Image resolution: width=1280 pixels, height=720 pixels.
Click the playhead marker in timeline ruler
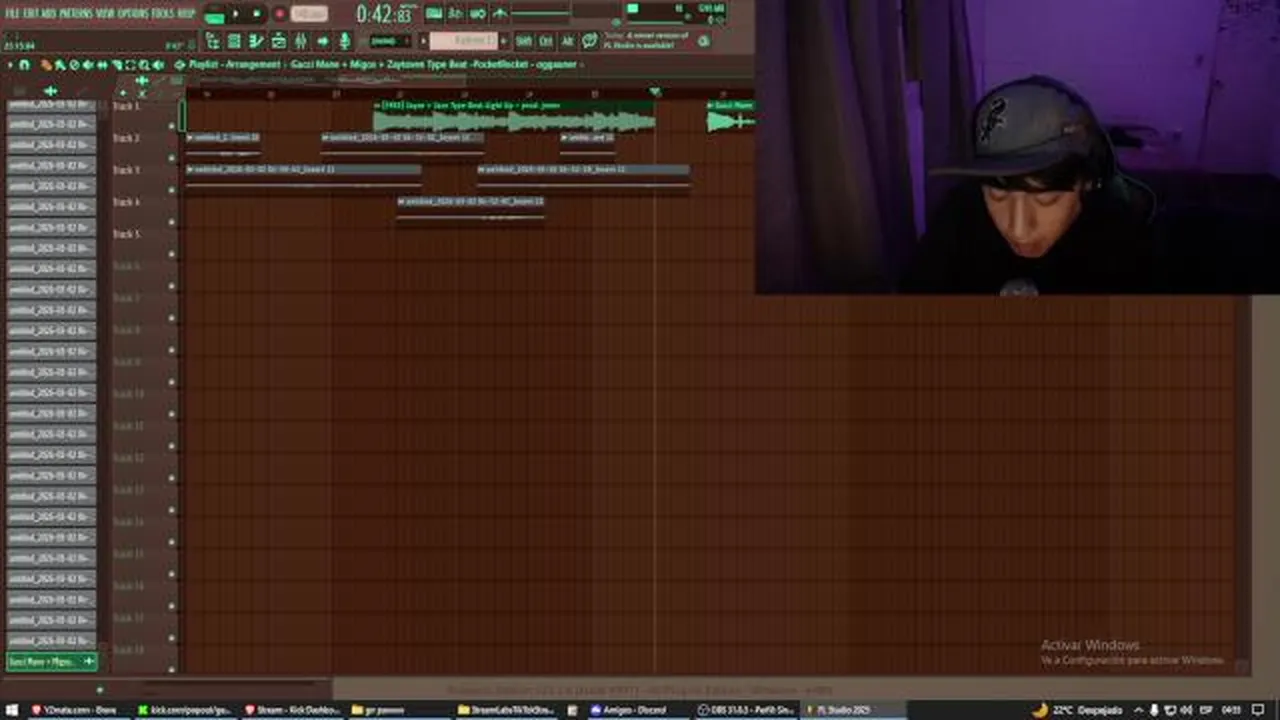click(655, 92)
